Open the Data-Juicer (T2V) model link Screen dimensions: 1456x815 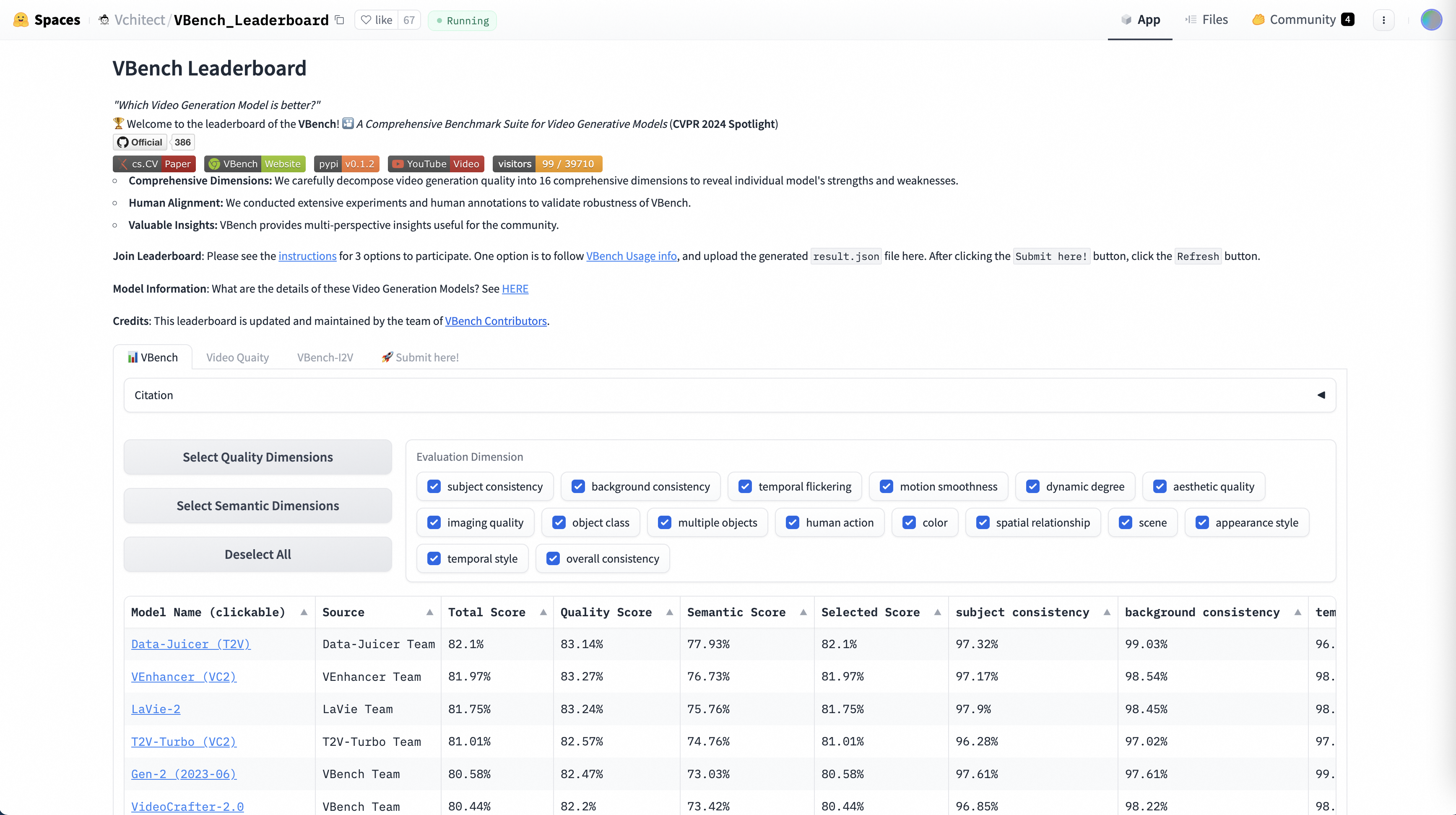coord(190,644)
